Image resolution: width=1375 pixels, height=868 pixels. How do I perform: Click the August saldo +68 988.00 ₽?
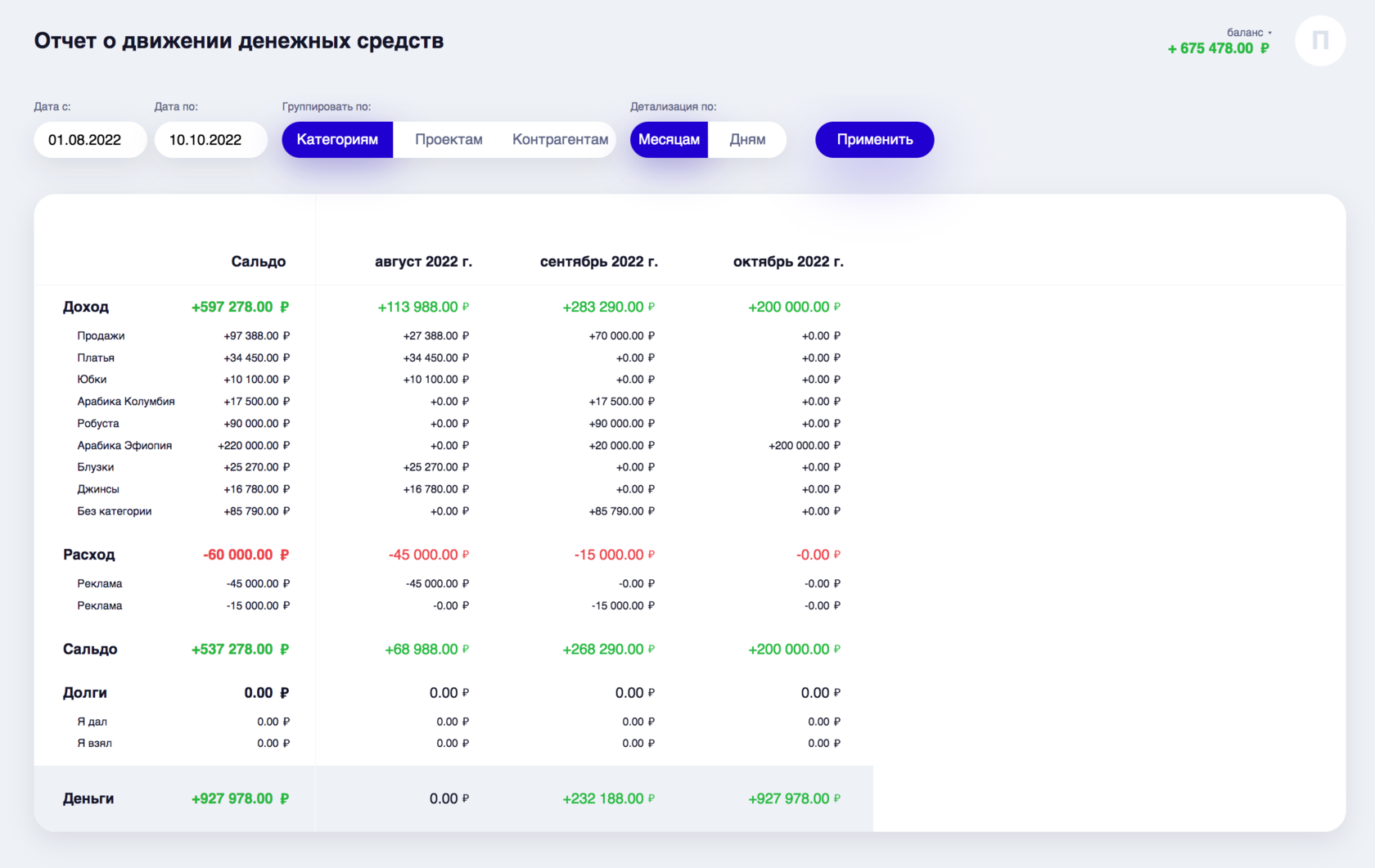[427, 650]
